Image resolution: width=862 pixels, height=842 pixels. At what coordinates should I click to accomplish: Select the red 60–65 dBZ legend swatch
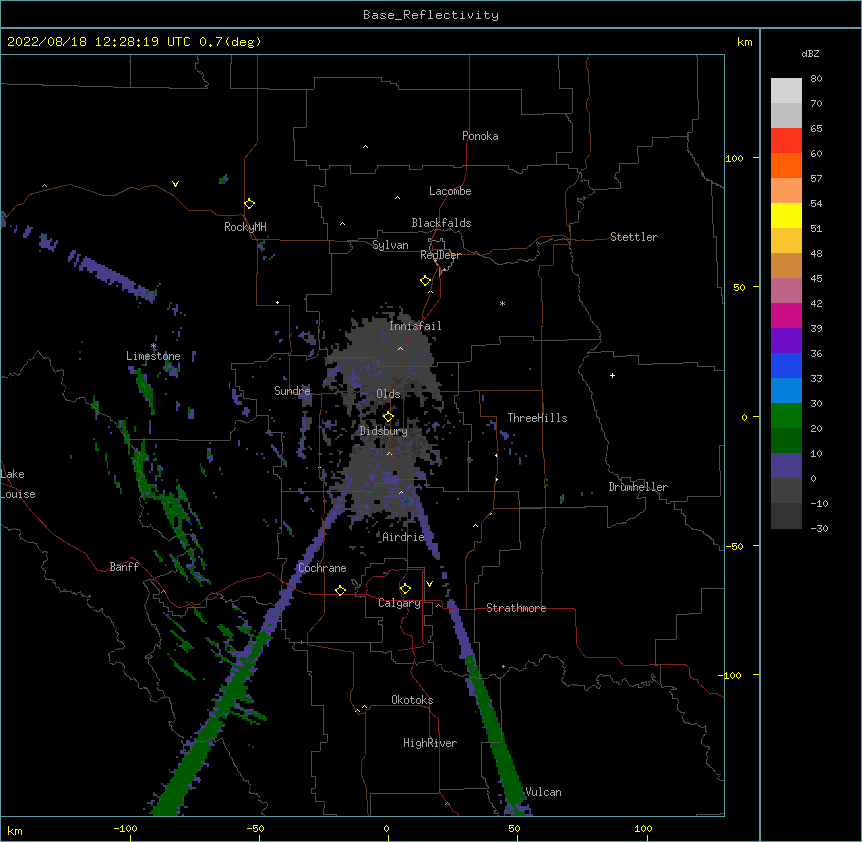tap(786, 140)
